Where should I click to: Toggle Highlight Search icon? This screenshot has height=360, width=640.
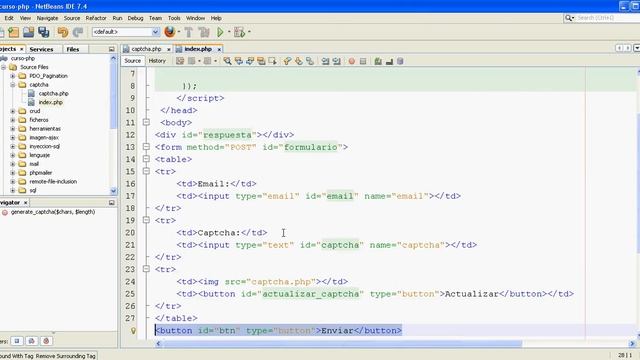(x=261, y=61)
